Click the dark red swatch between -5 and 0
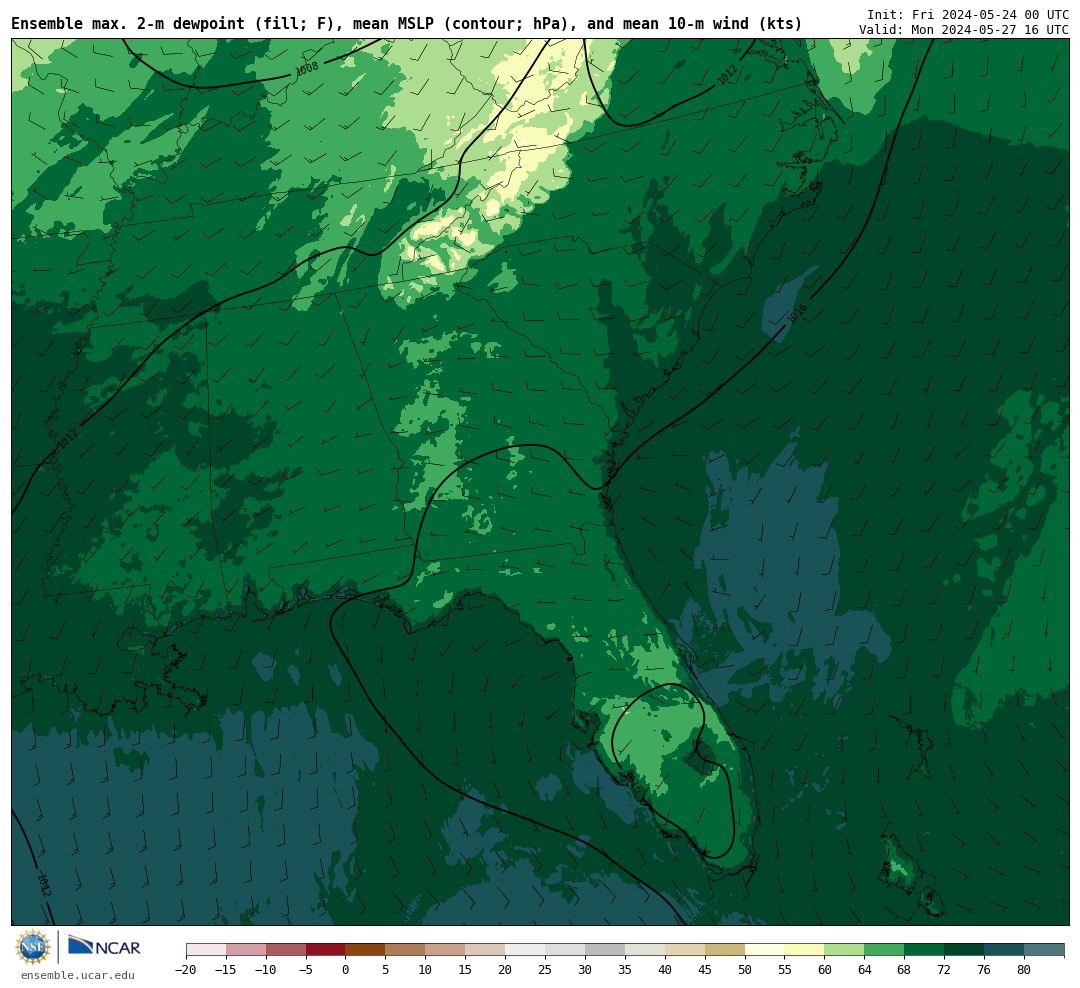Image resolution: width=1080 pixels, height=988 pixels. coord(325,950)
